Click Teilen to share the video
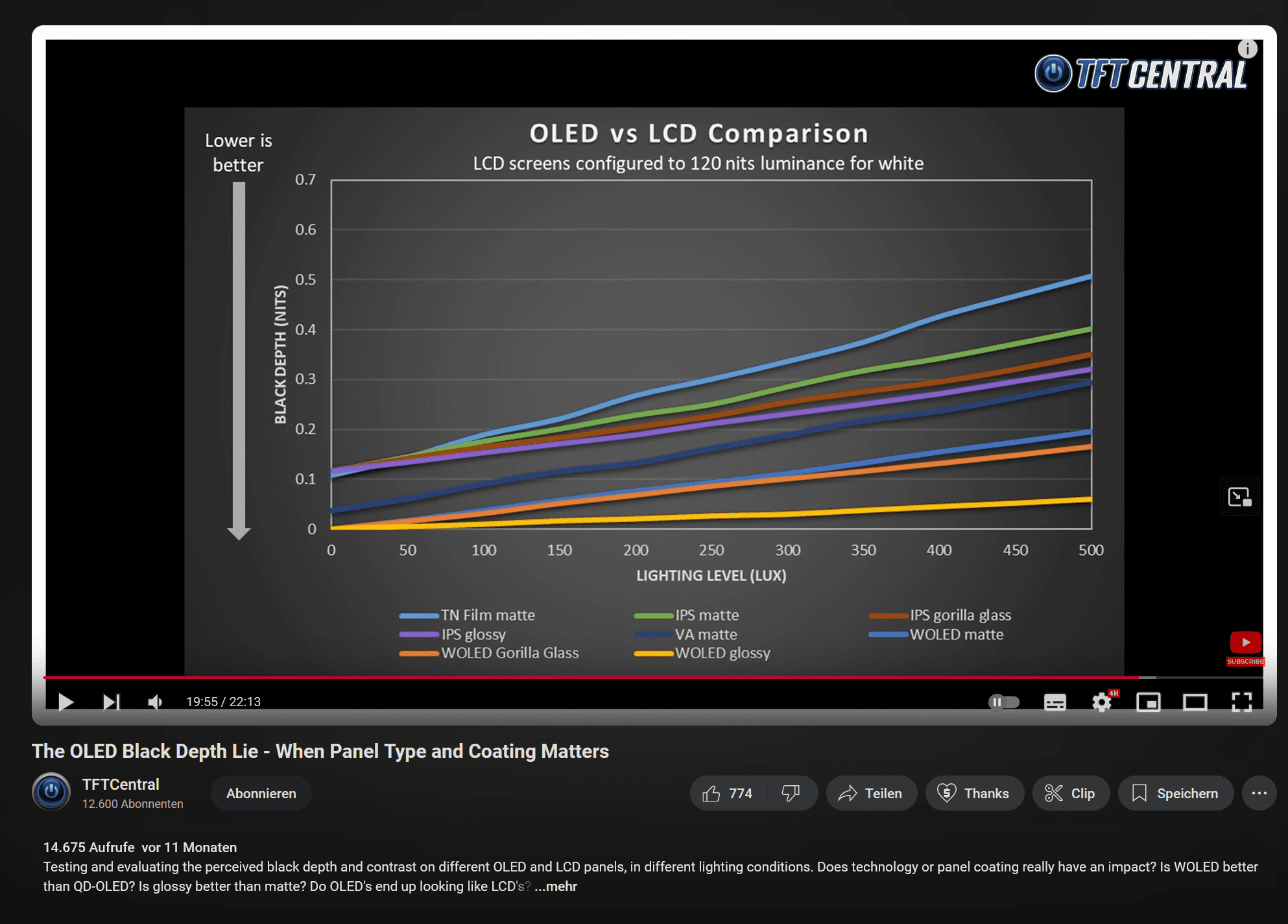The width and height of the screenshot is (1288, 924). coord(871,793)
